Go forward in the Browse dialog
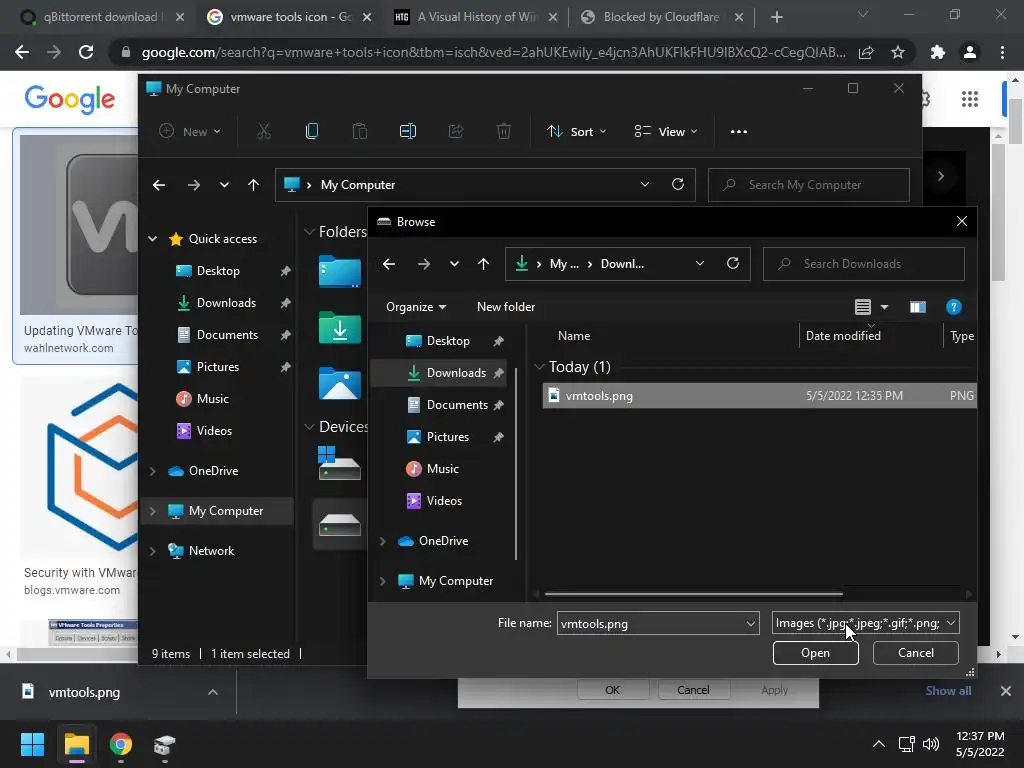Image resolution: width=1024 pixels, height=768 pixels. pyautogui.click(x=423, y=264)
